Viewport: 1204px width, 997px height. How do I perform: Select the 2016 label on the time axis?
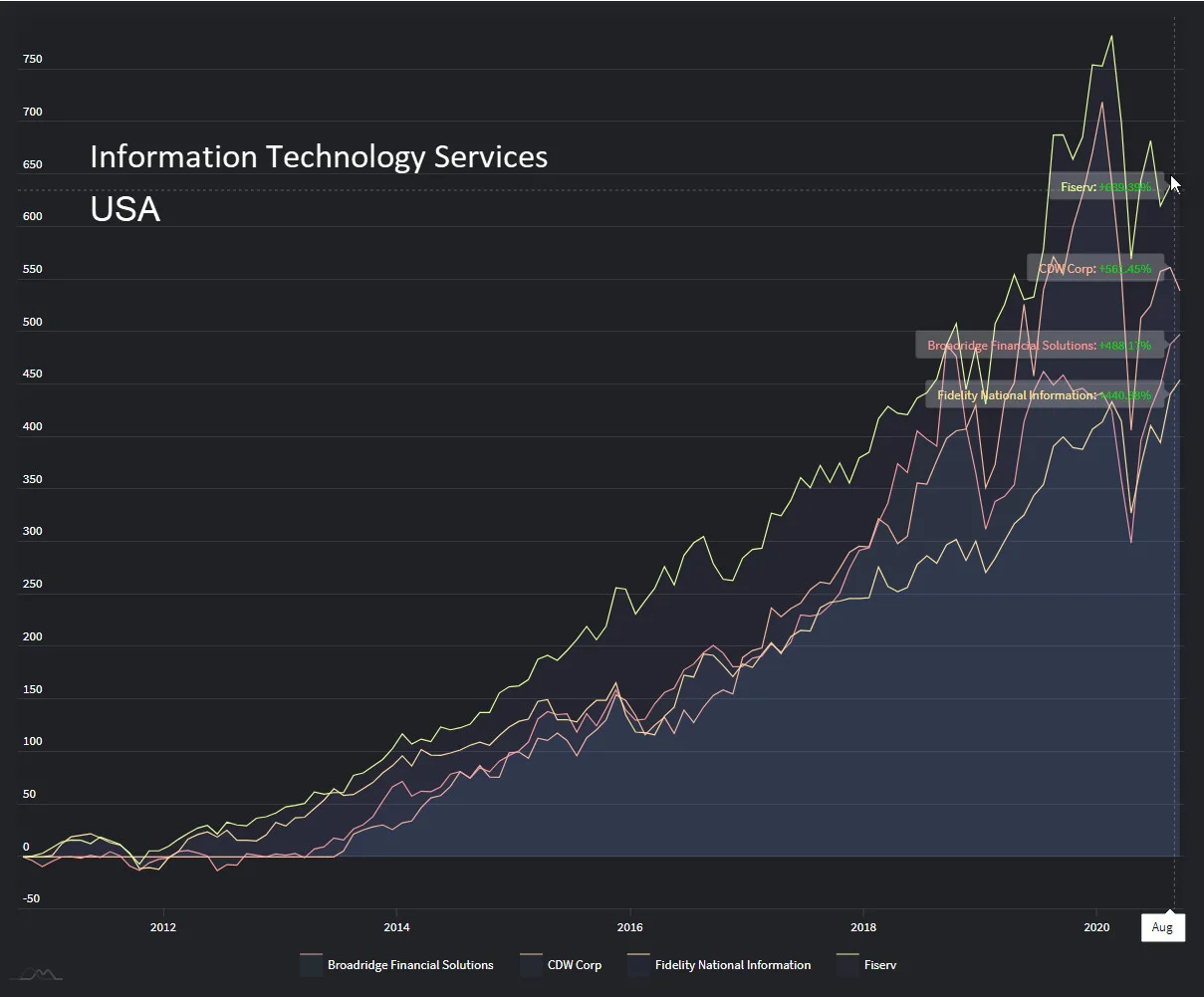629,927
